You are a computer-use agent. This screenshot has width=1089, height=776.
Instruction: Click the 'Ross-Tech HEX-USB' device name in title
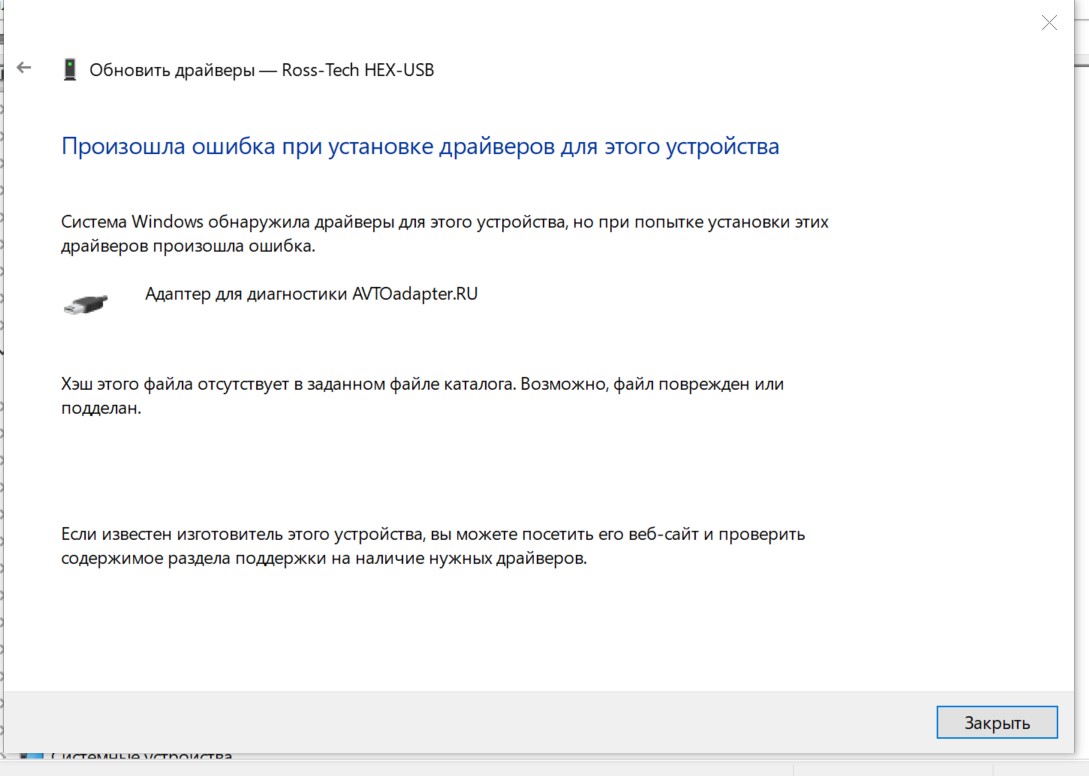click(x=360, y=70)
